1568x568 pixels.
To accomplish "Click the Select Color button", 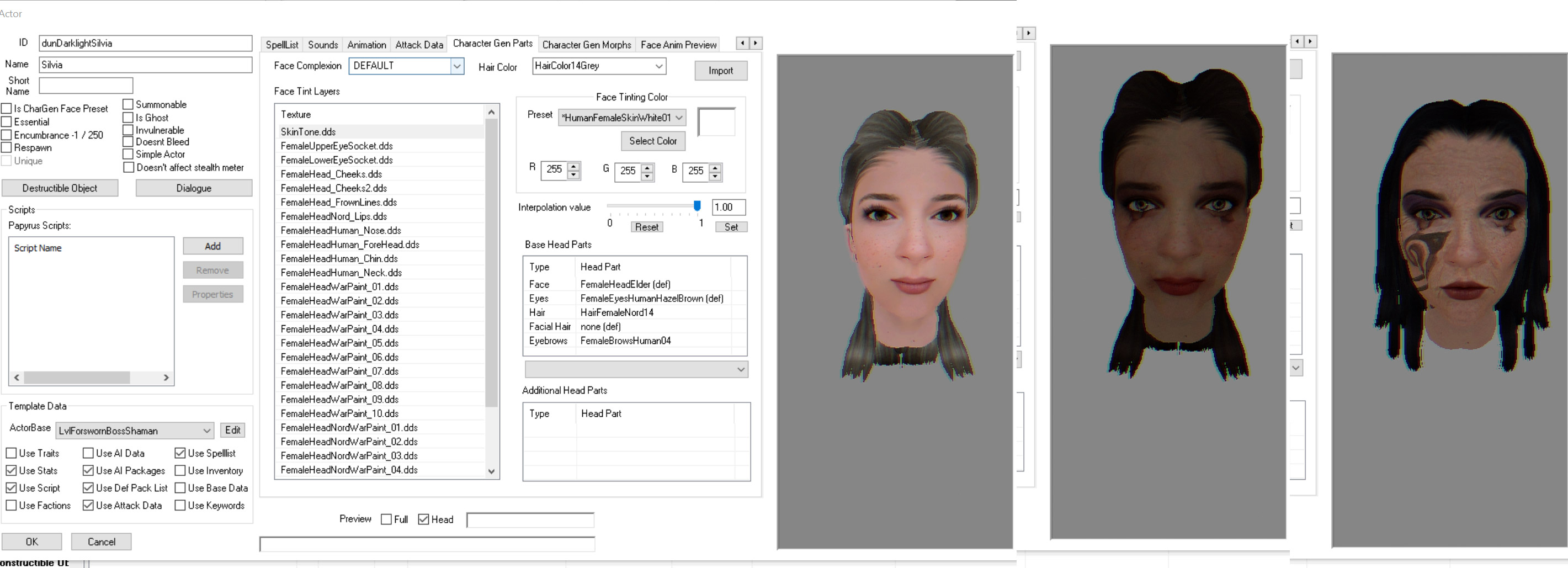I will tap(652, 141).
